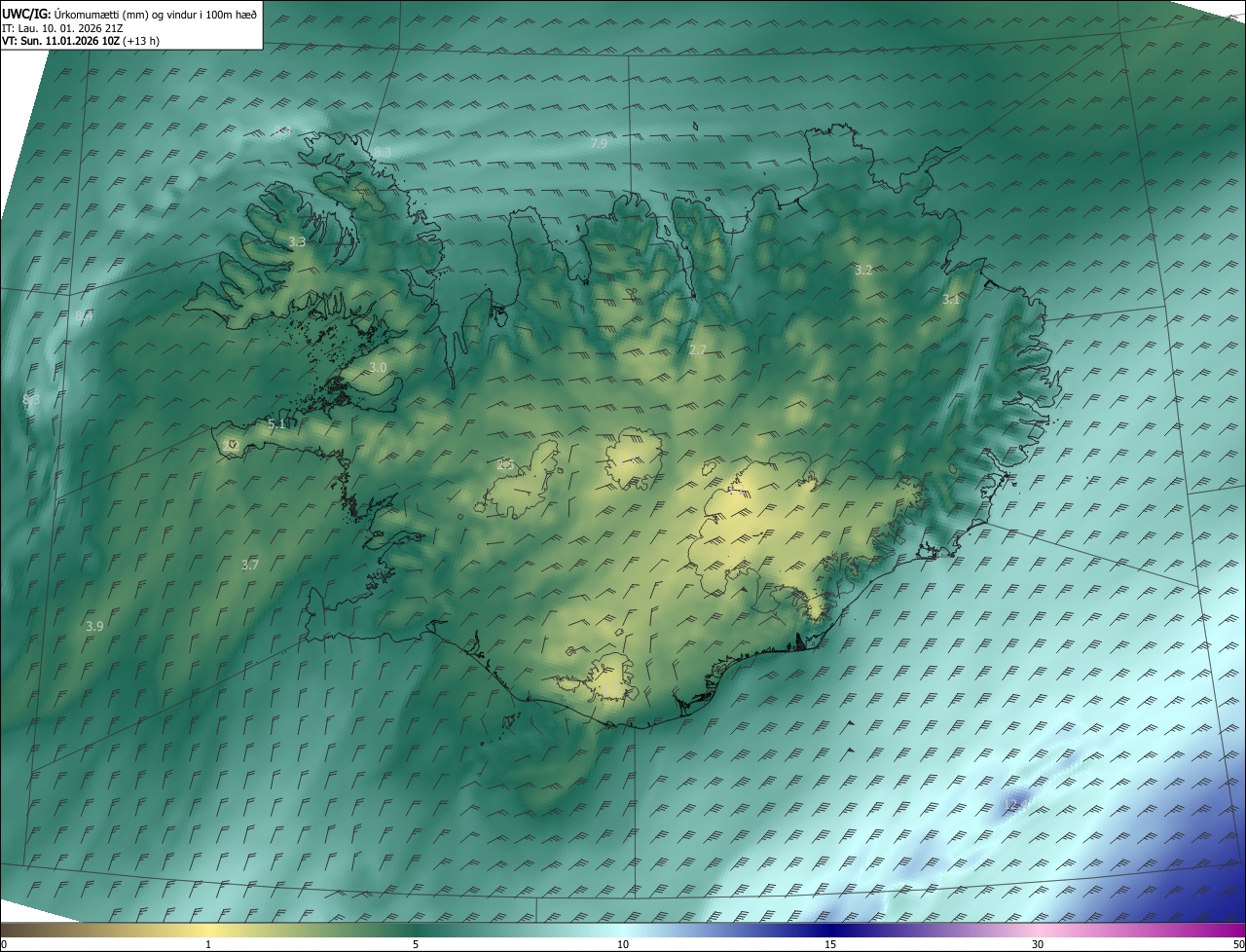Click tick label 1 on the color scale
Screen dimensions: 1246x952
click(208, 944)
